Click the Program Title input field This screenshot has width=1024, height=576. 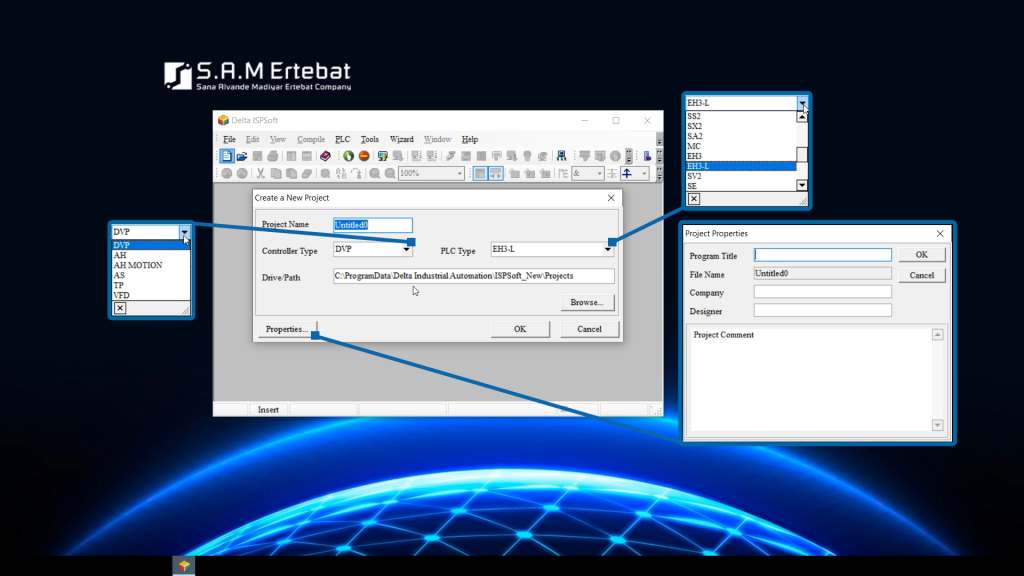pyautogui.click(x=822, y=255)
